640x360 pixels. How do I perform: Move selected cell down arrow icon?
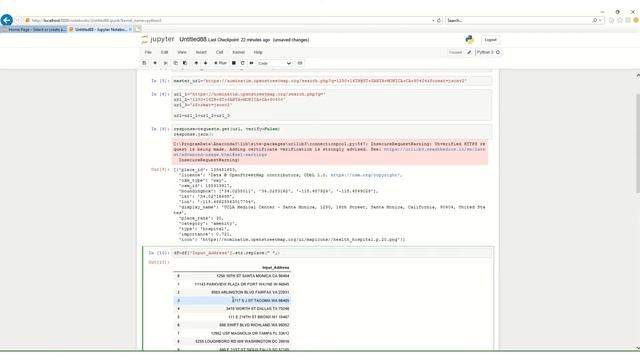click(x=206, y=63)
